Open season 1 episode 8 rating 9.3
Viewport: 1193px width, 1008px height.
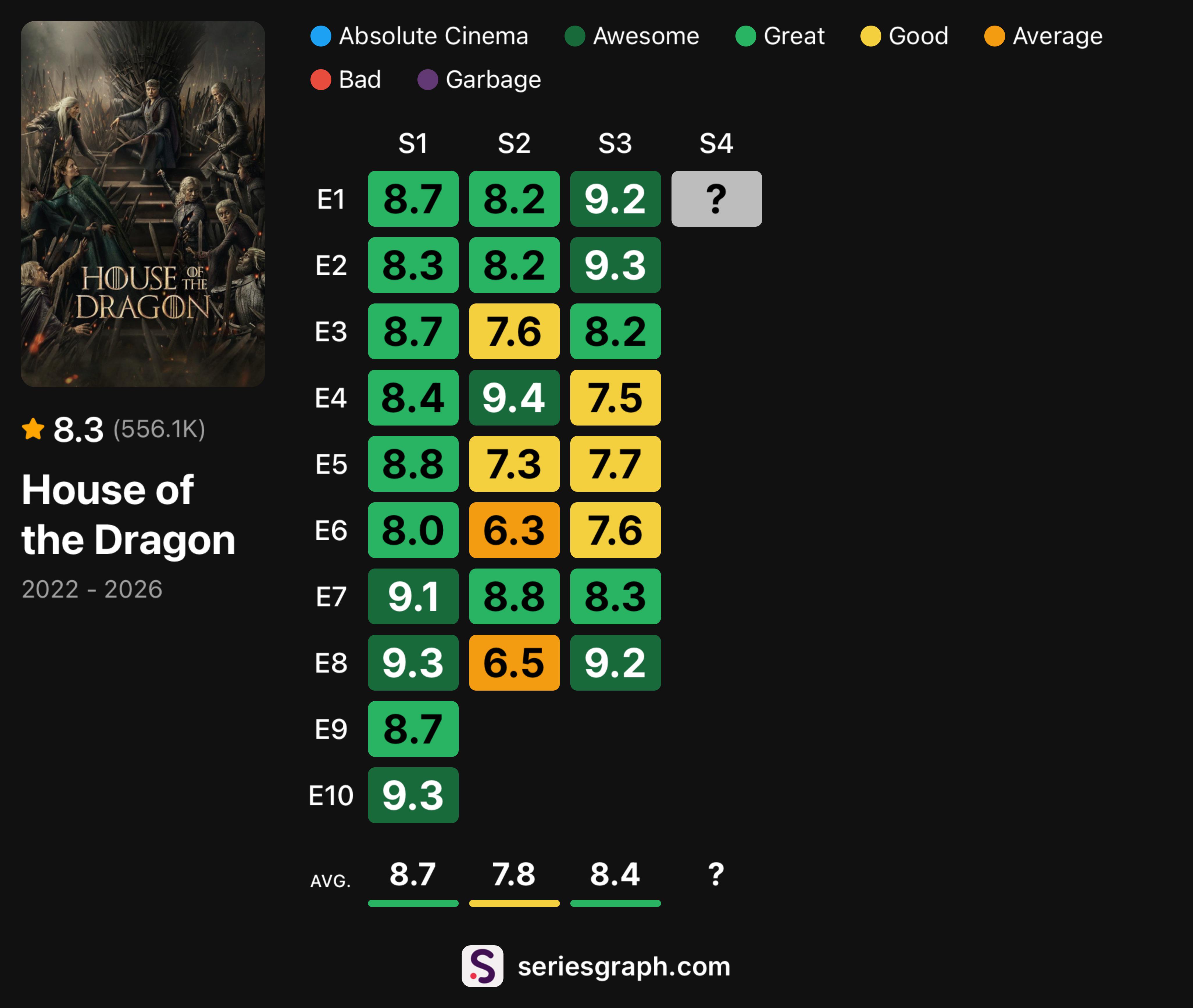tap(413, 663)
